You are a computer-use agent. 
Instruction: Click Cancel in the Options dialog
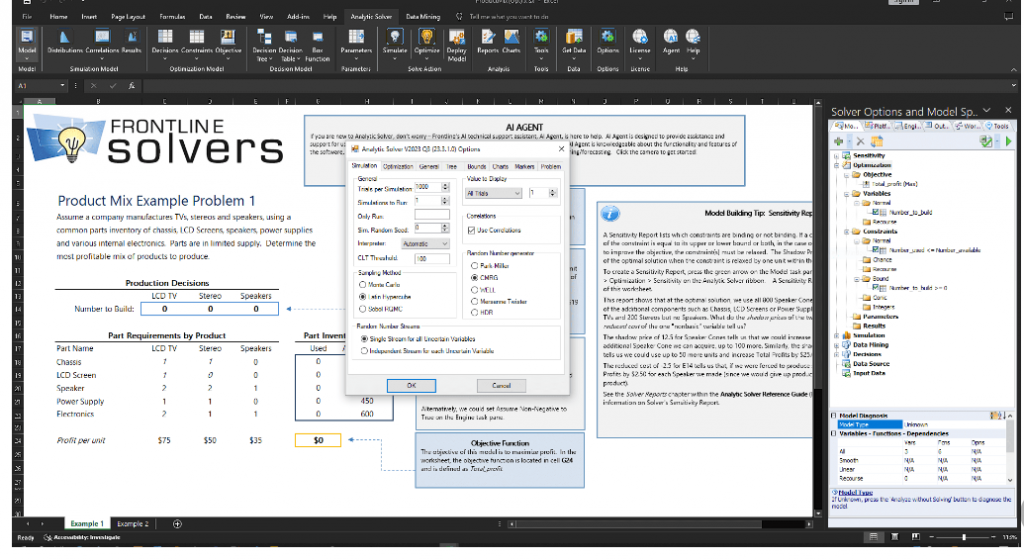point(501,385)
